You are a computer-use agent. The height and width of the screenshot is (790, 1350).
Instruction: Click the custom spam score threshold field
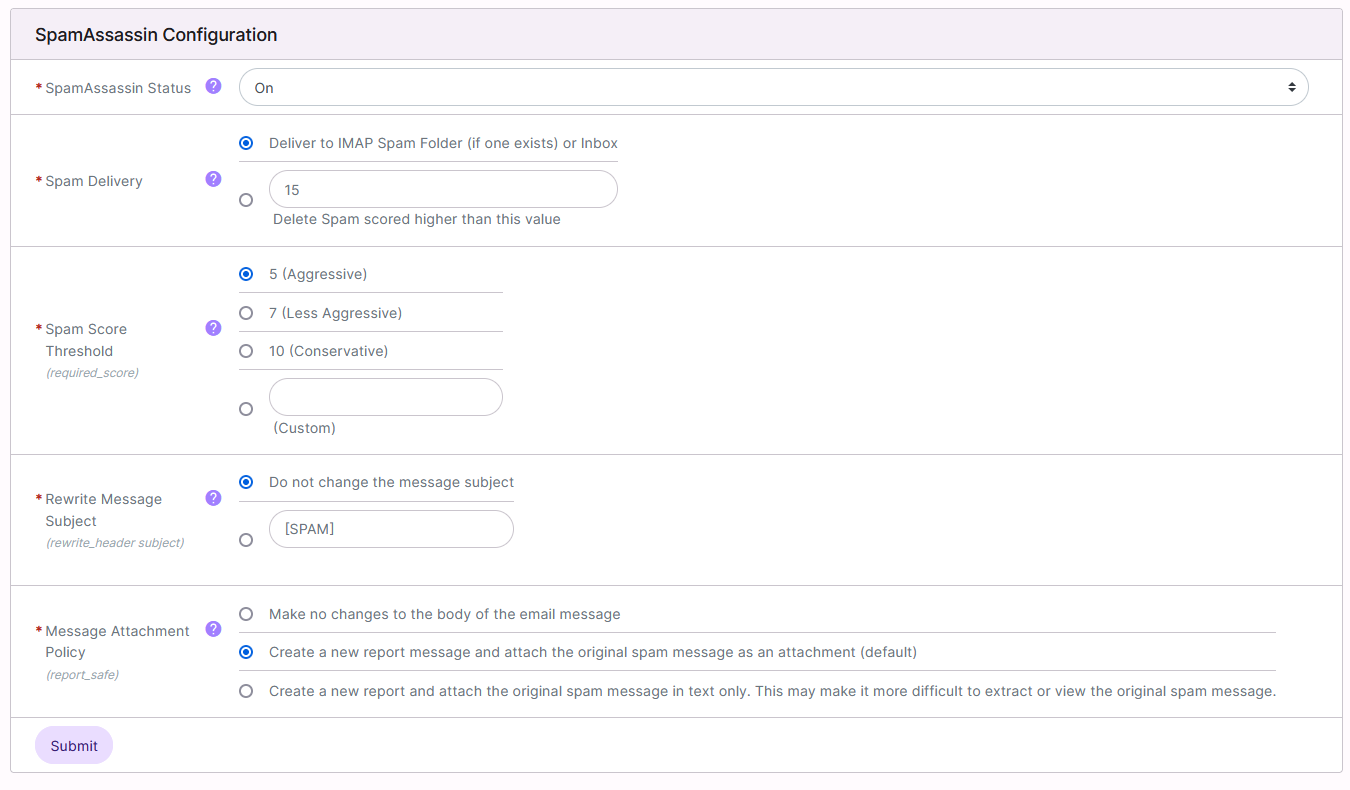(386, 397)
